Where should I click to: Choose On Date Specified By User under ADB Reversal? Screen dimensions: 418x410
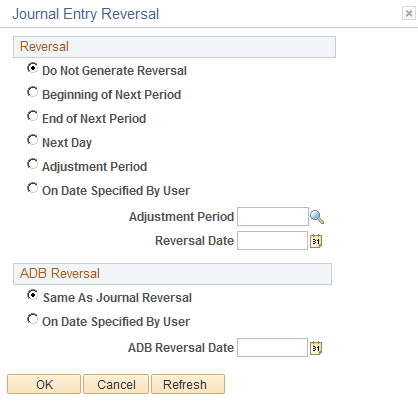point(32,319)
